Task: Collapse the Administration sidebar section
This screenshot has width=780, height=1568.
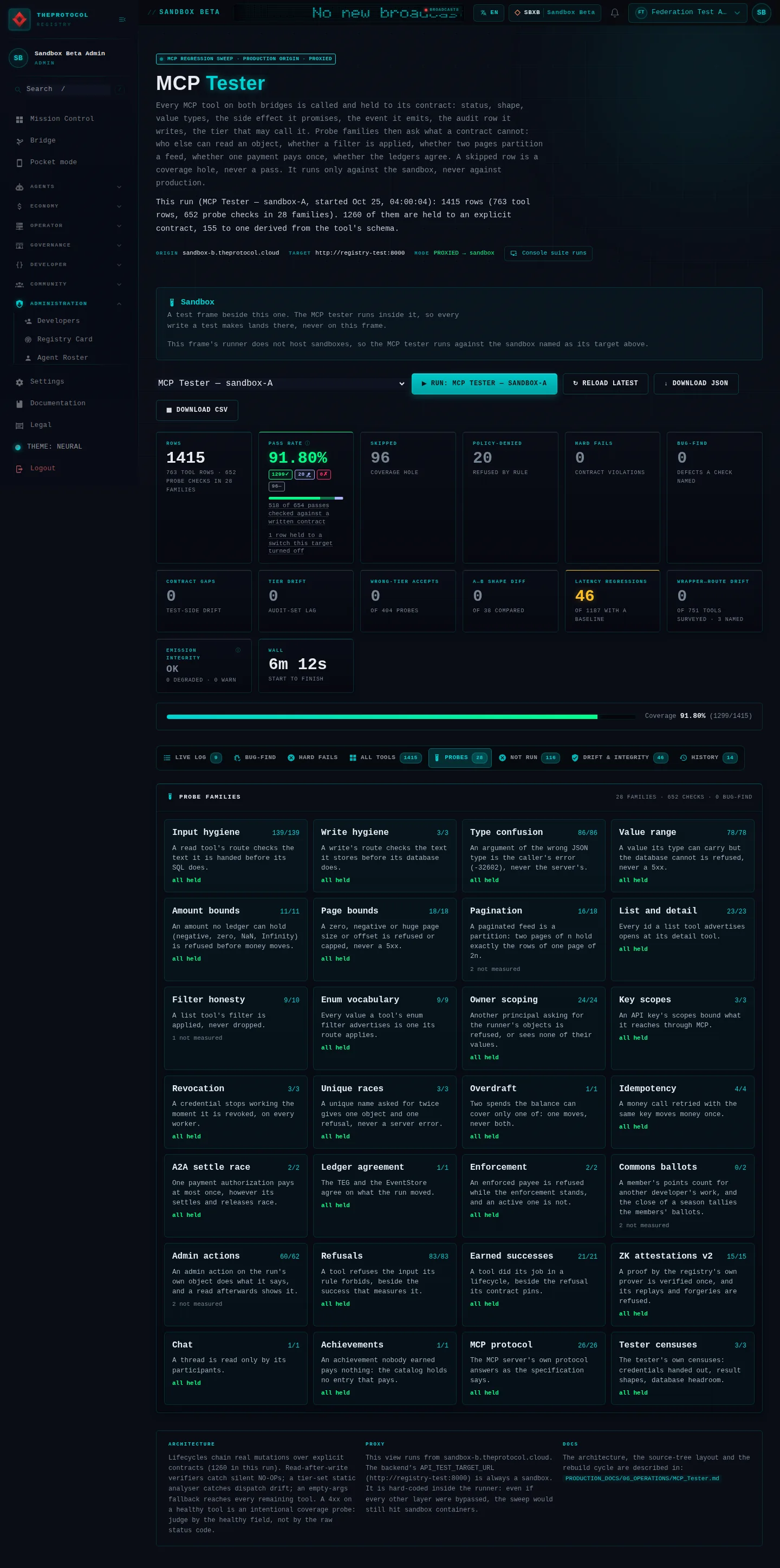Action: click(x=68, y=304)
